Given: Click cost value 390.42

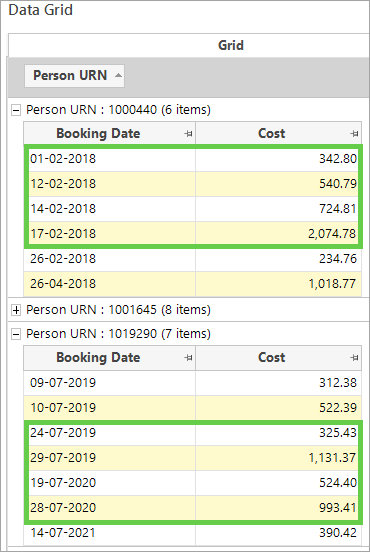Looking at the screenshot, I should [338, 533].
